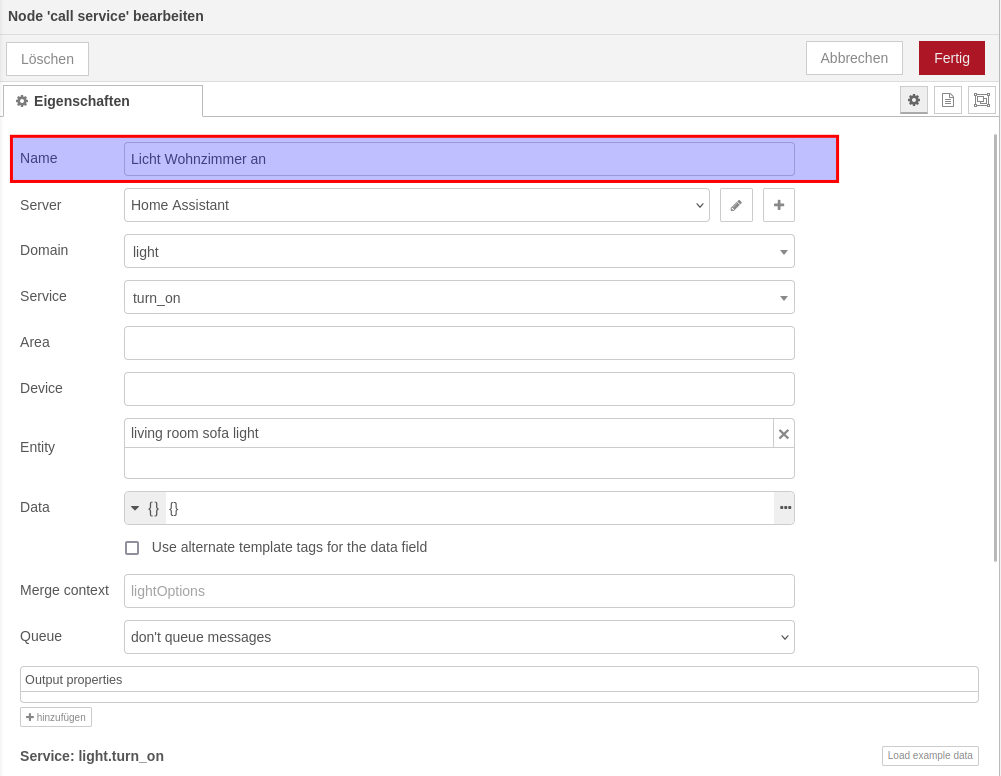Viewport: 1001px width, 776px height.
Task: Click the pencil icon to edit server
Action: coord(736,205)
